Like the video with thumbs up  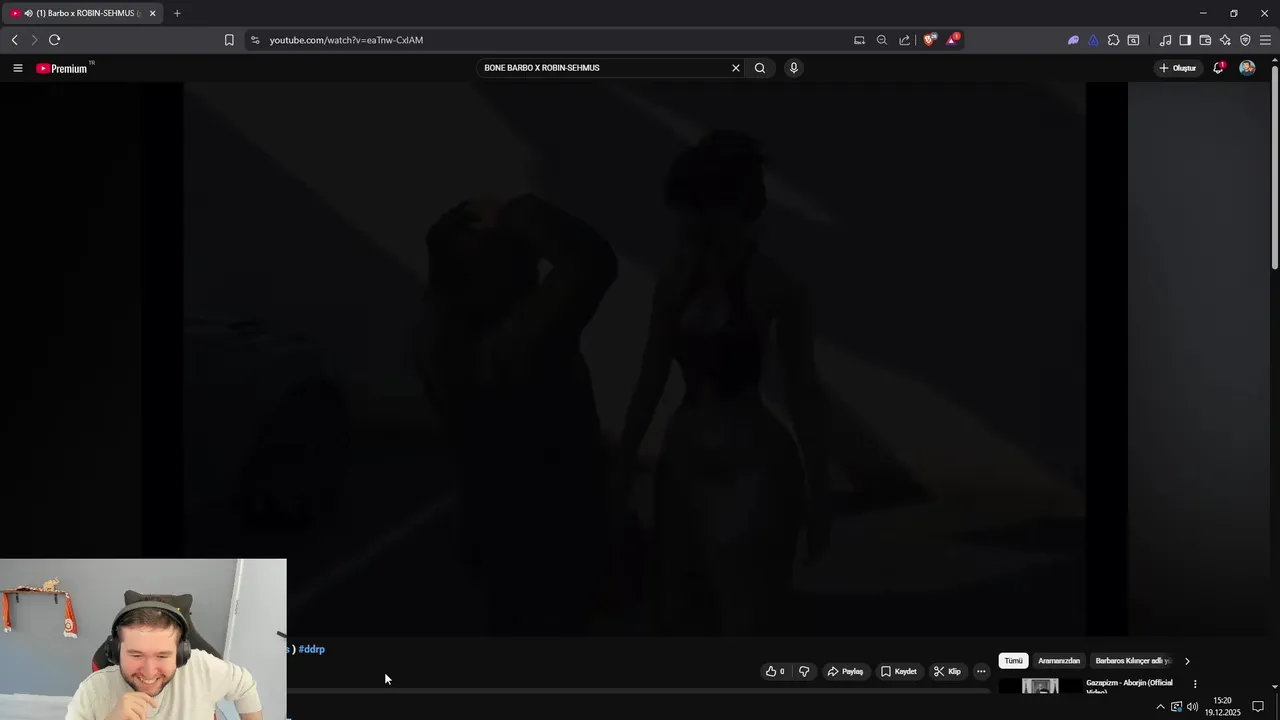775,671
